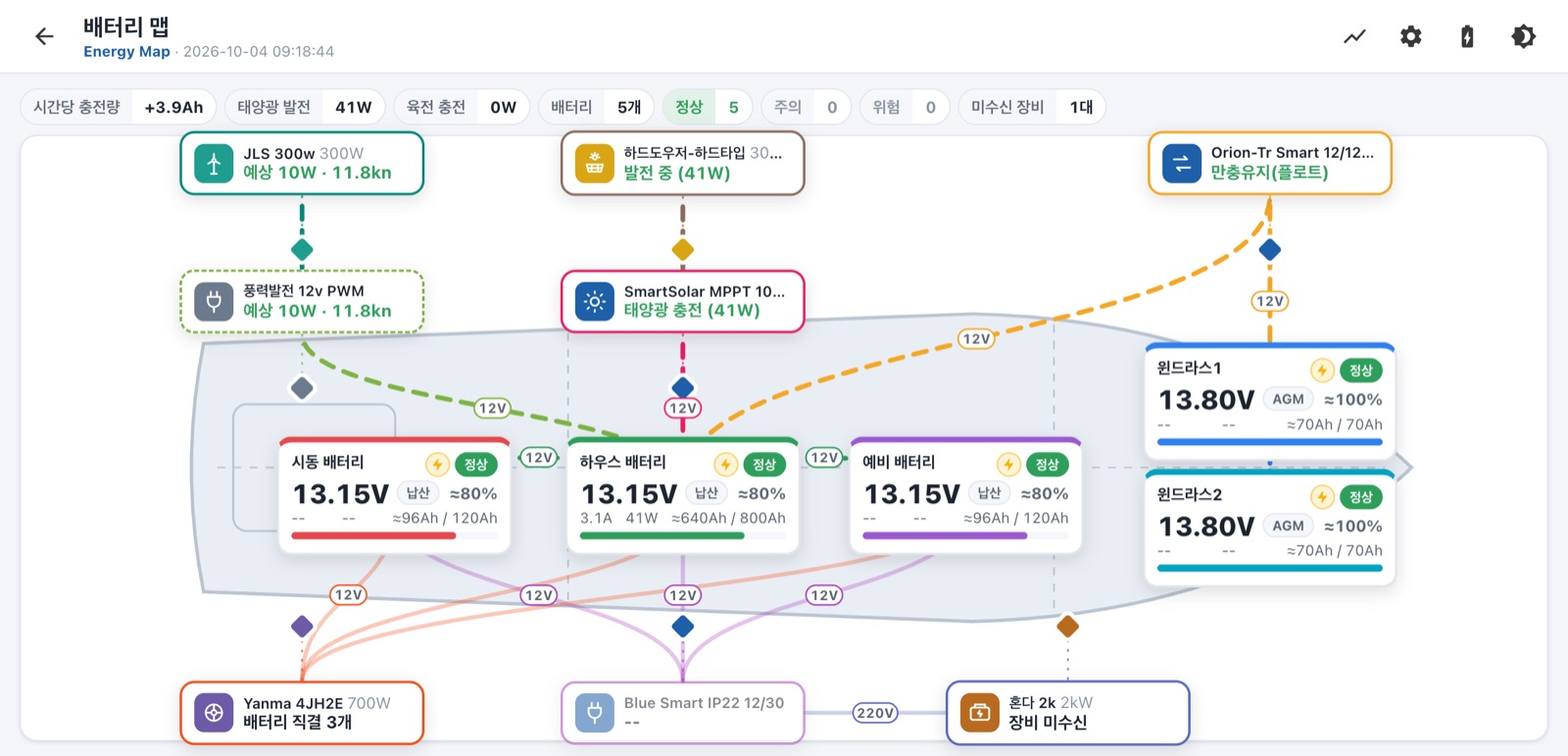Click the 220V connection label
This screenshot has height=756, width=1568.
[874, 713]
